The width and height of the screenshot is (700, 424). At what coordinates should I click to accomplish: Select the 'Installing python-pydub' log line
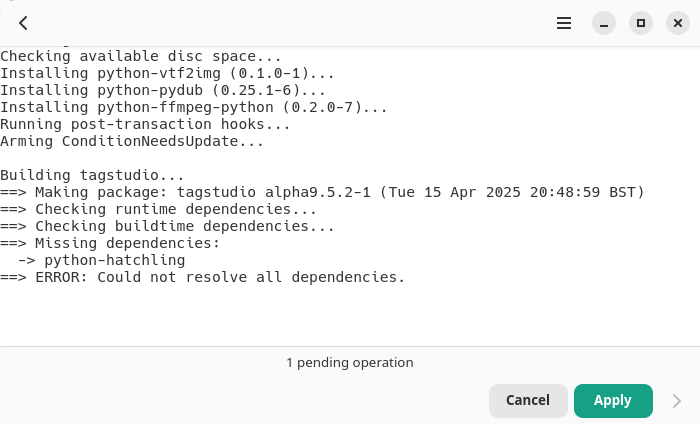(x=163, y=90)
